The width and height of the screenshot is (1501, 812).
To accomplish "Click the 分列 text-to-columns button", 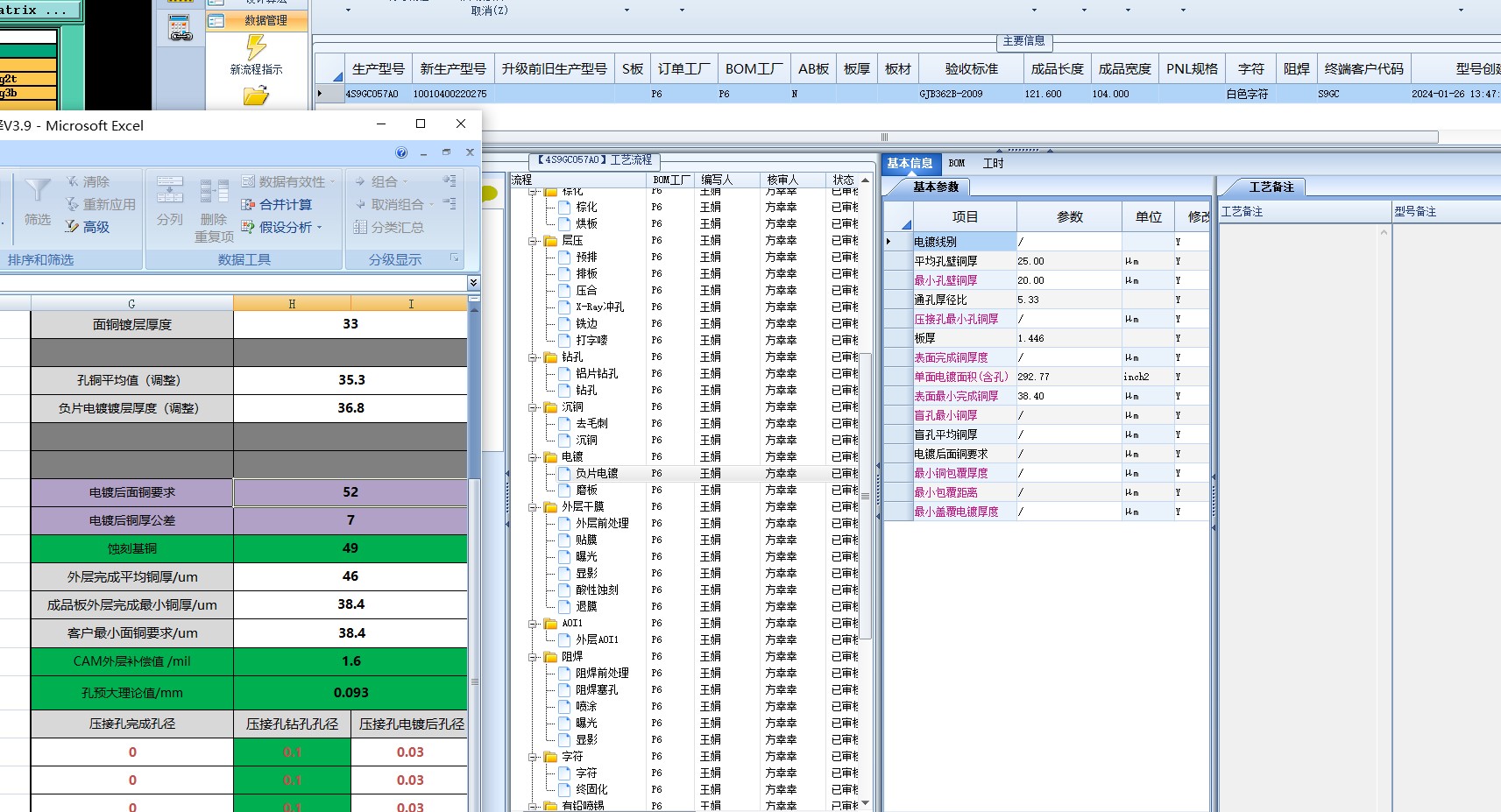I will tap(170, 203).
